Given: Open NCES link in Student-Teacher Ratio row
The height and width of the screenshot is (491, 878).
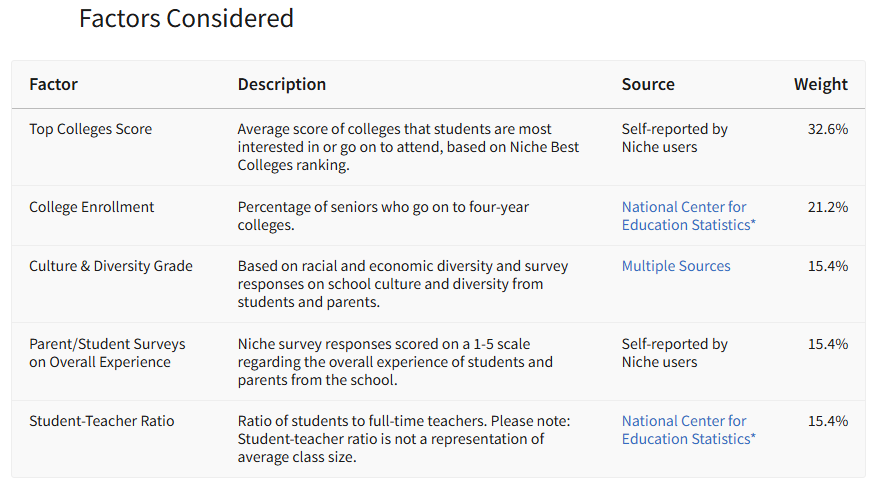Looking at the screenshot, I should click(x=688, y=430).
